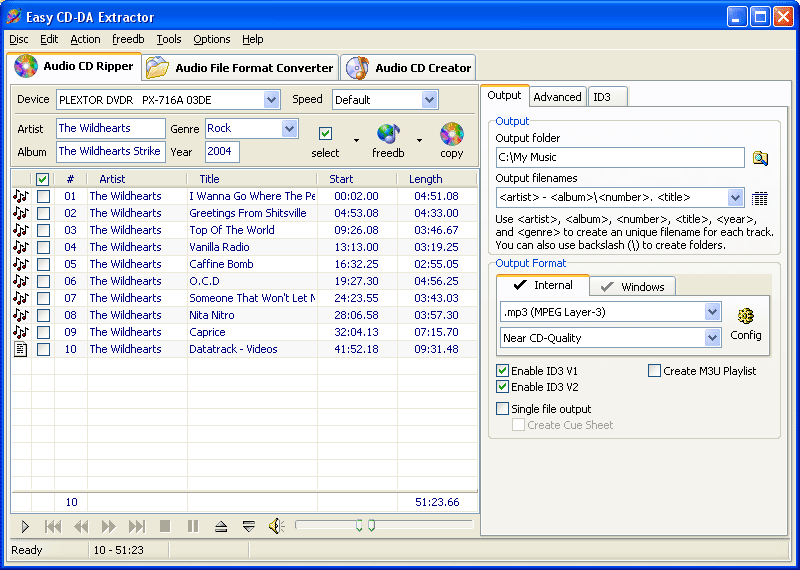
Task: Click music note icon of track 01
Action: tap(21, 196)
